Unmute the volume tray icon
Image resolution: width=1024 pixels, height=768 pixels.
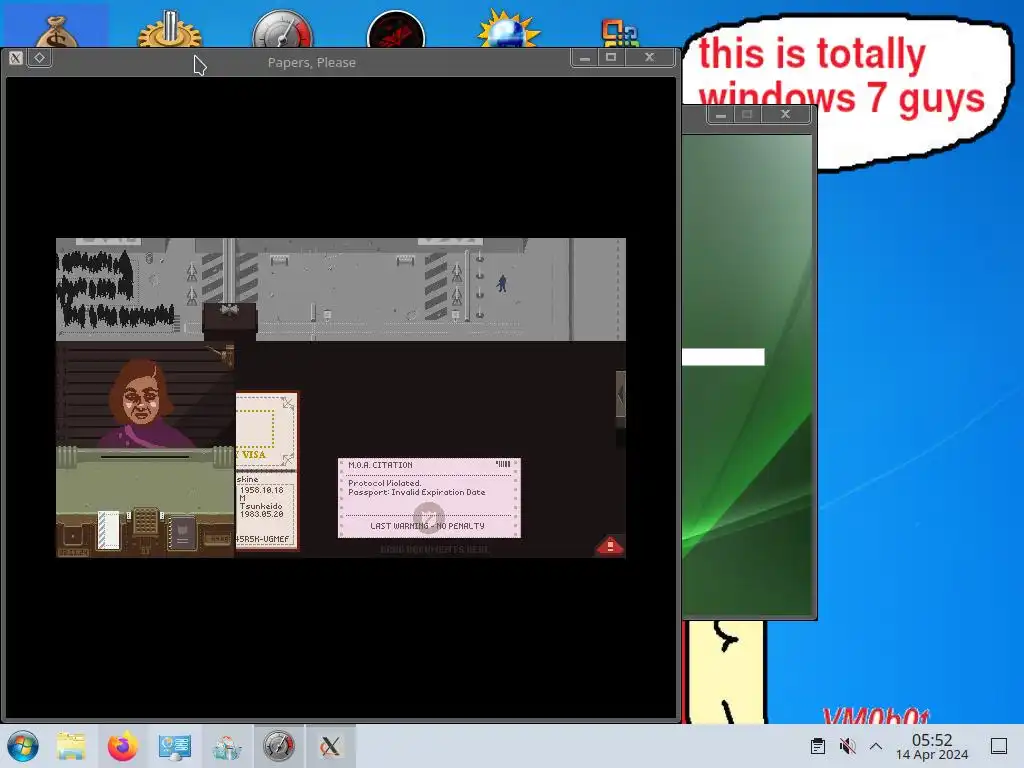tap(847, 746)
